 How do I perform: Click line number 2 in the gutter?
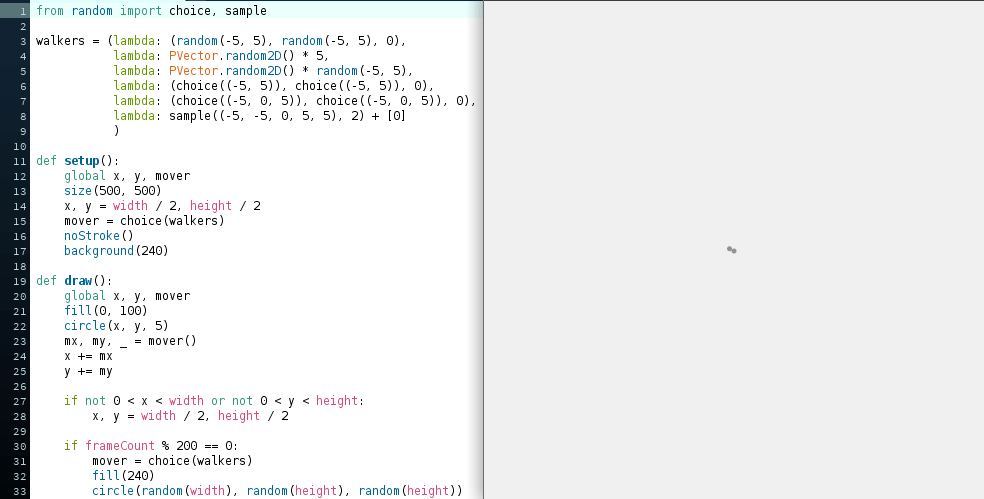click(23, 26)
